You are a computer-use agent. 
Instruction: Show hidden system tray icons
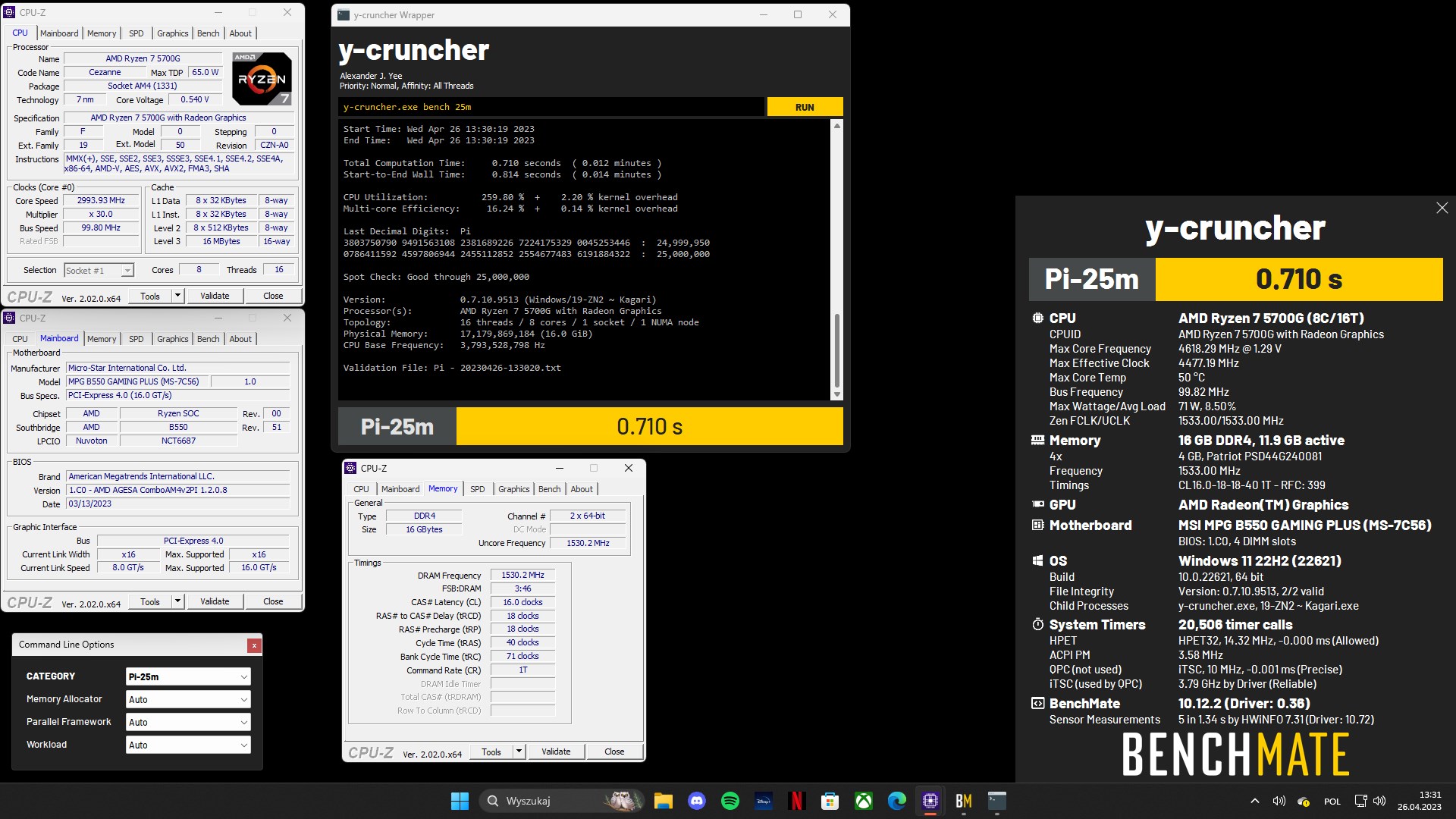(1255, 801)
